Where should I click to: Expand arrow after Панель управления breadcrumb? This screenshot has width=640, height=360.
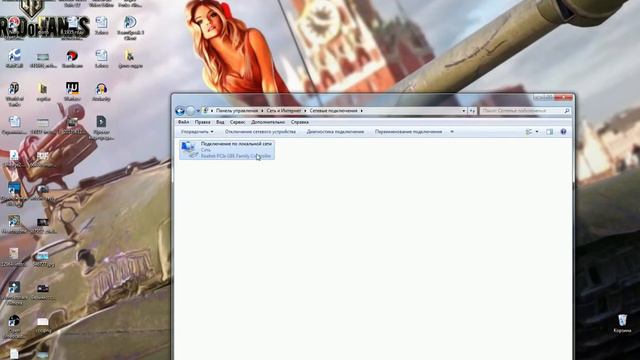pyautogui.click(x=262, y=111)
